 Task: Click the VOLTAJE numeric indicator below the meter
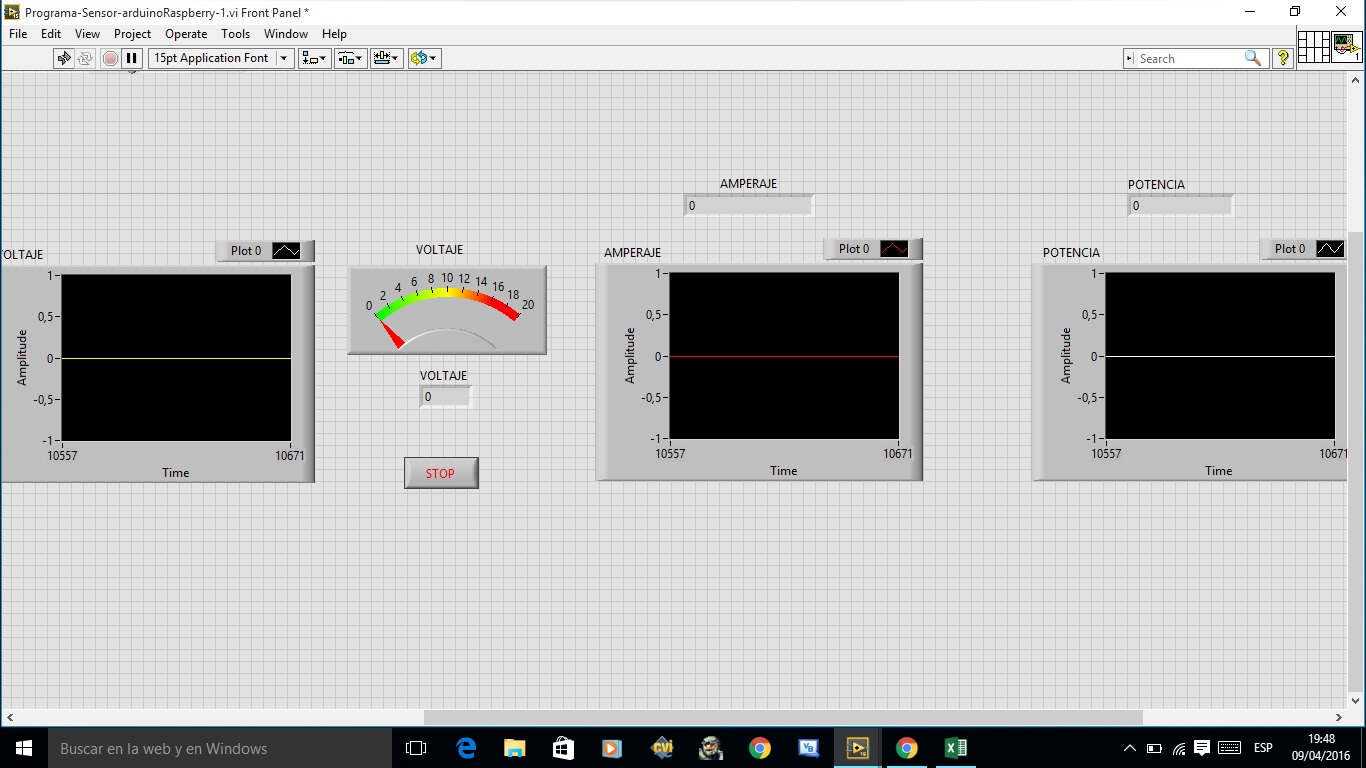click(x=445, y=397)
